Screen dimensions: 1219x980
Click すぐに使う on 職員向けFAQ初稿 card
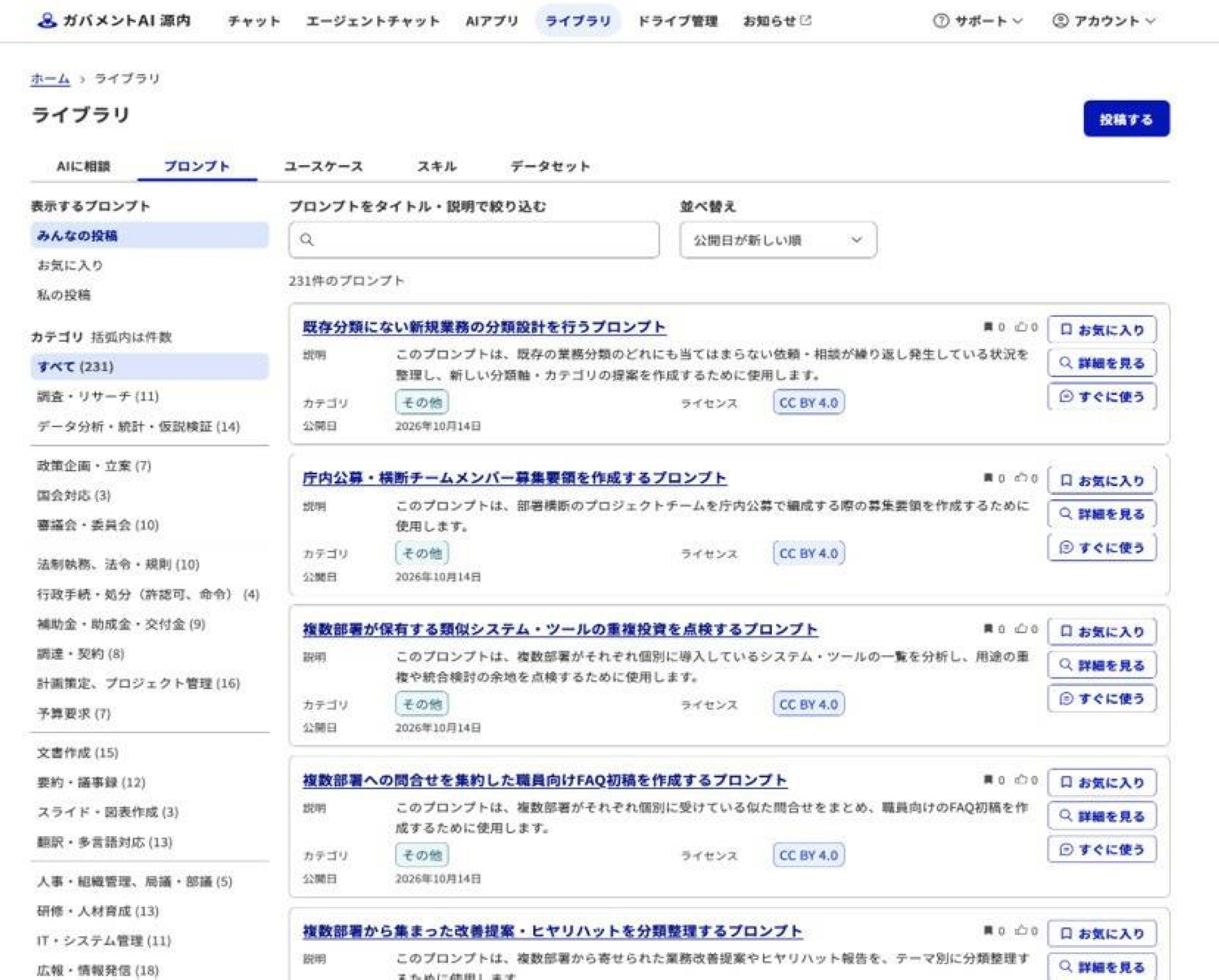pyautogui.click(x=1102, y=849)
